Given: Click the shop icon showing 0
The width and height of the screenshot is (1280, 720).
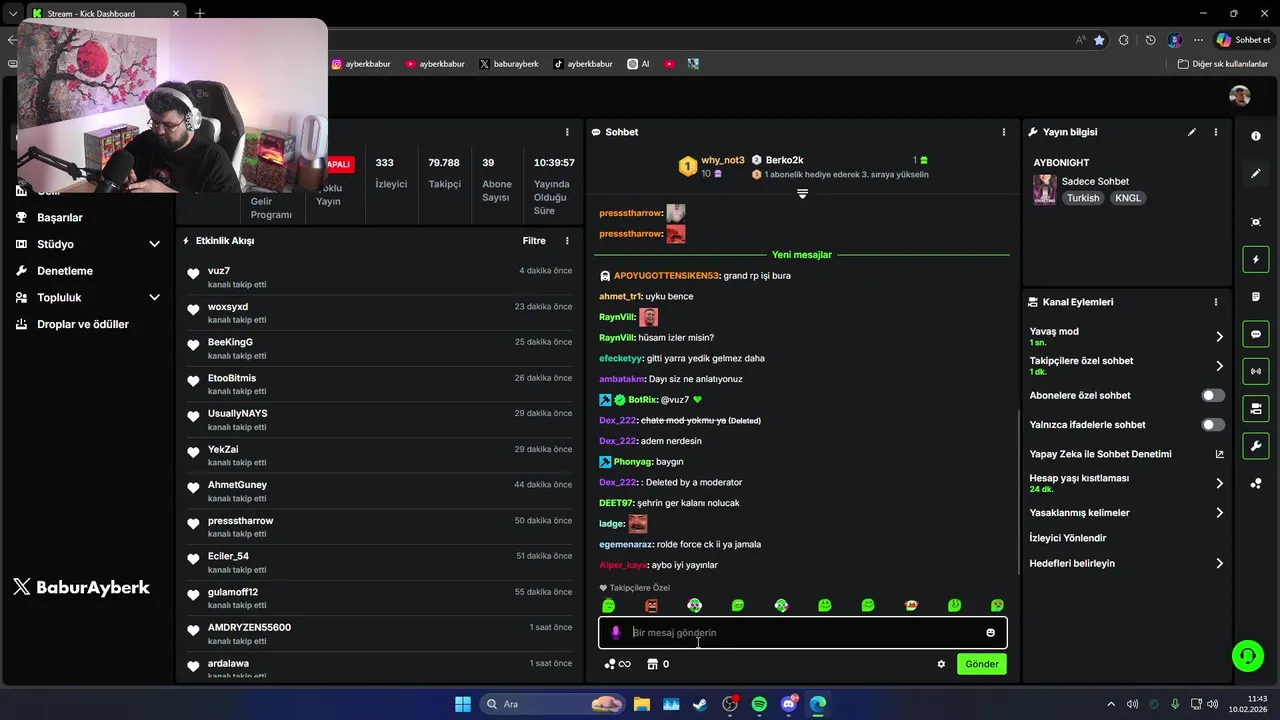Looking at the screenshot, I should tap(658, 664).
